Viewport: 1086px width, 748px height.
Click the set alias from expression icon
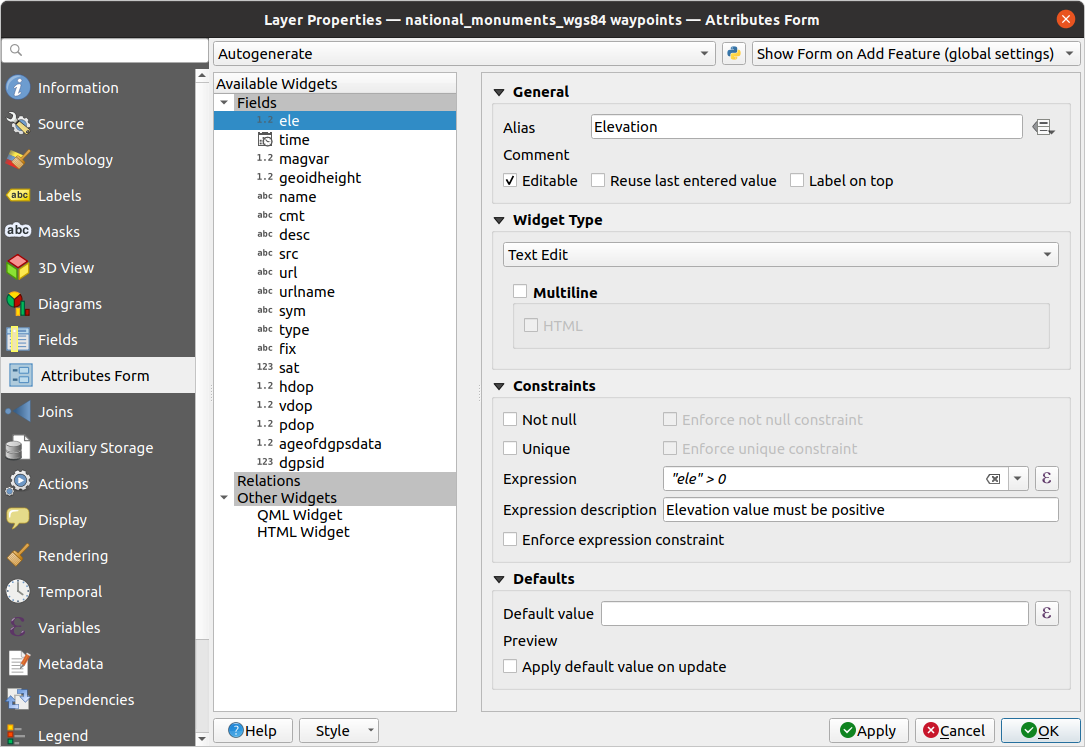[1044, 126]
